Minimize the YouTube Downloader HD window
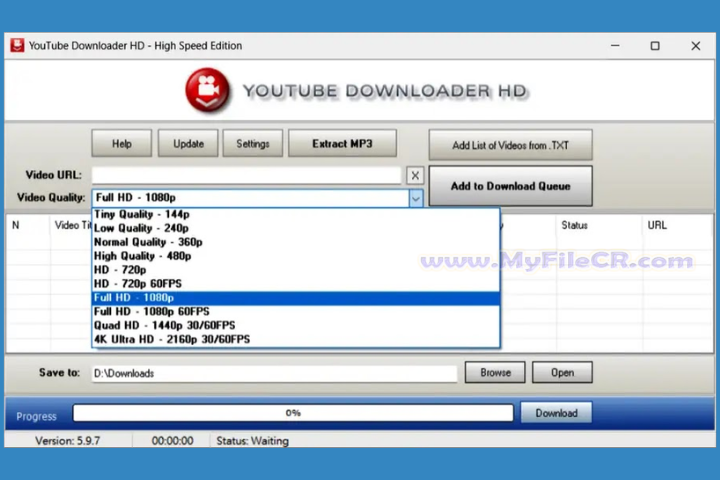 click(x=615, y=45)
